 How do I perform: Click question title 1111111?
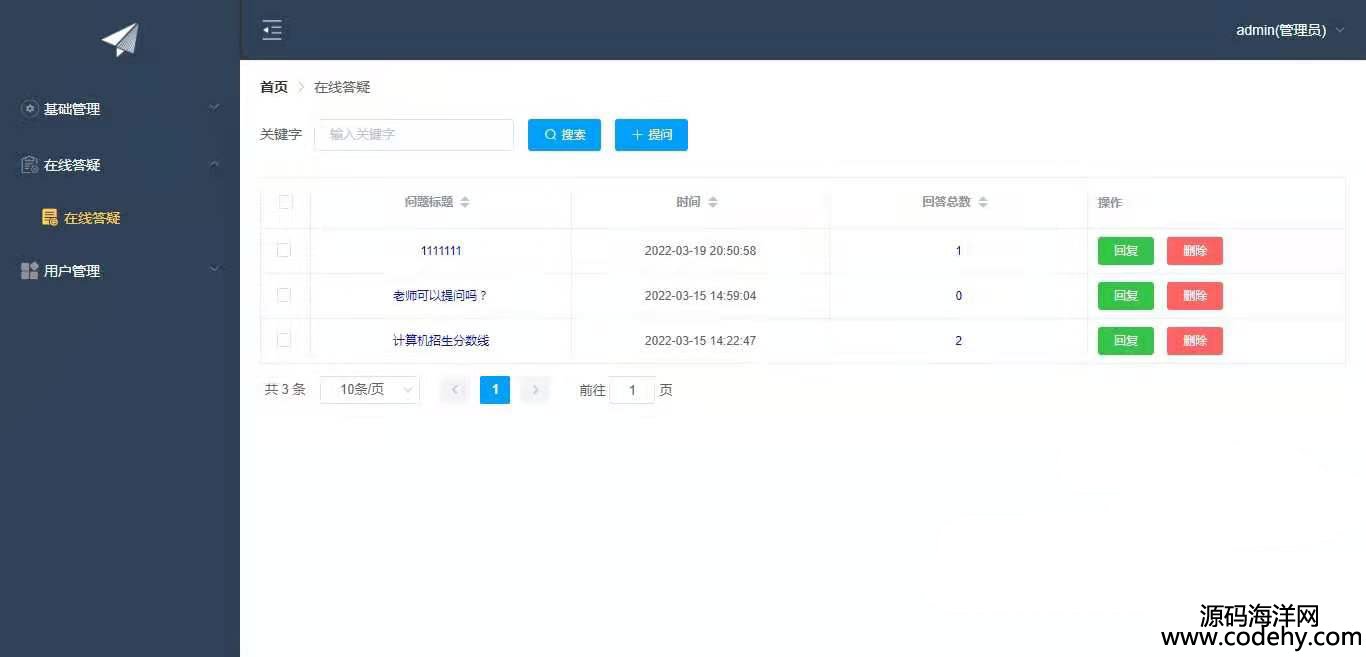pos(441,251)
